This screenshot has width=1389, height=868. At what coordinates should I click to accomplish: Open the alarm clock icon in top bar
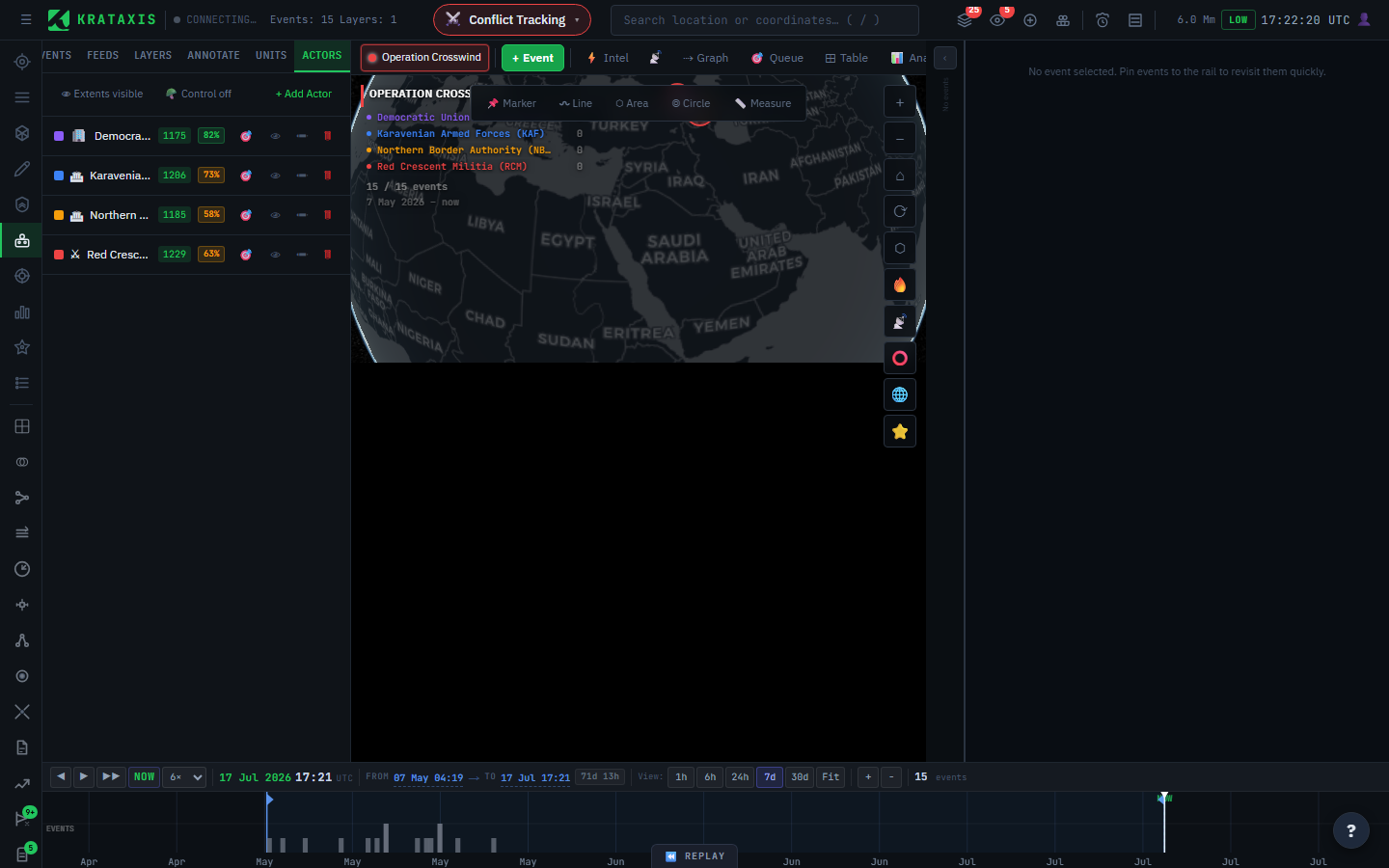click(x=1103, y=19)
